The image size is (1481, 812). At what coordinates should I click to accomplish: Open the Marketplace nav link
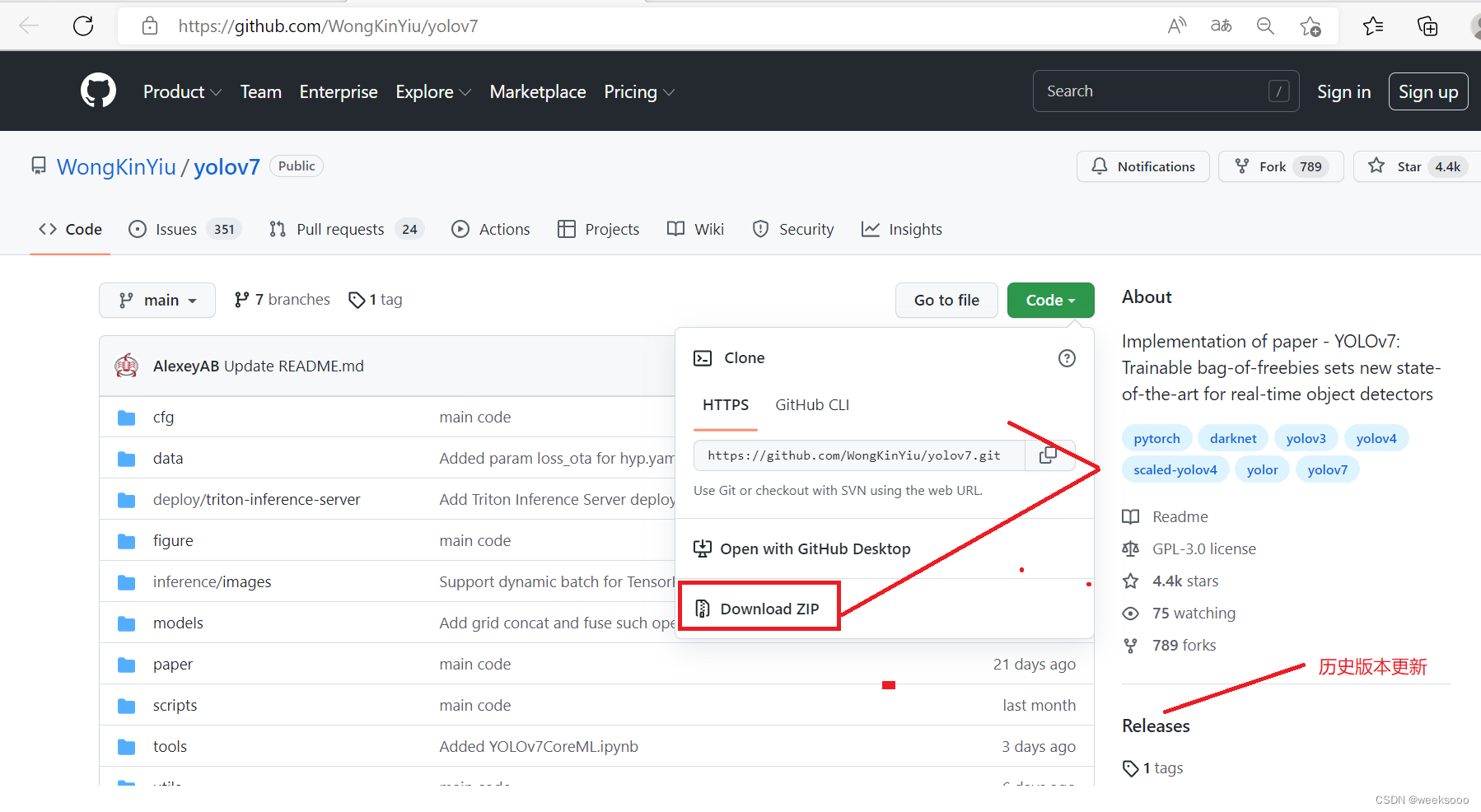pyautogui.click(x=538, y=92)
